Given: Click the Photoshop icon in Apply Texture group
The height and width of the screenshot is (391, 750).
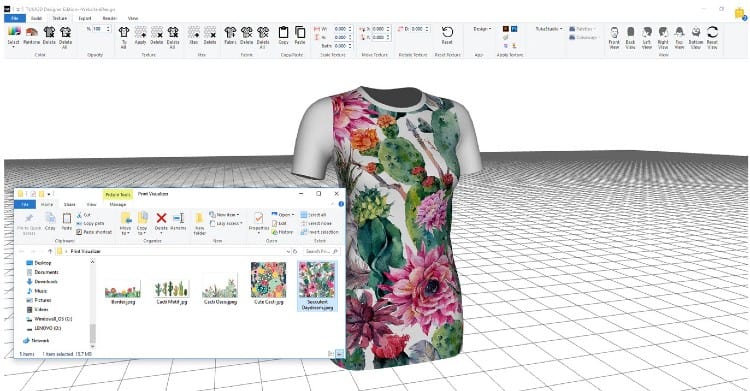Looking at the screenshot, I should pyautogui.click(x=514, y=29).
